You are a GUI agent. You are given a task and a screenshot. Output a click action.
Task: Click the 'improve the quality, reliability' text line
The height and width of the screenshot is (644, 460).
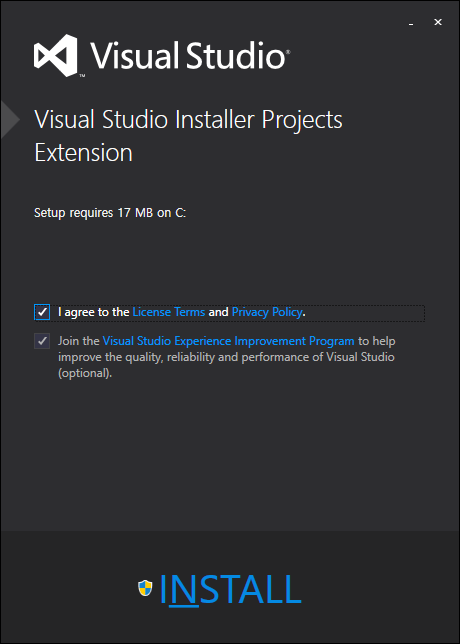pos(226,357)
